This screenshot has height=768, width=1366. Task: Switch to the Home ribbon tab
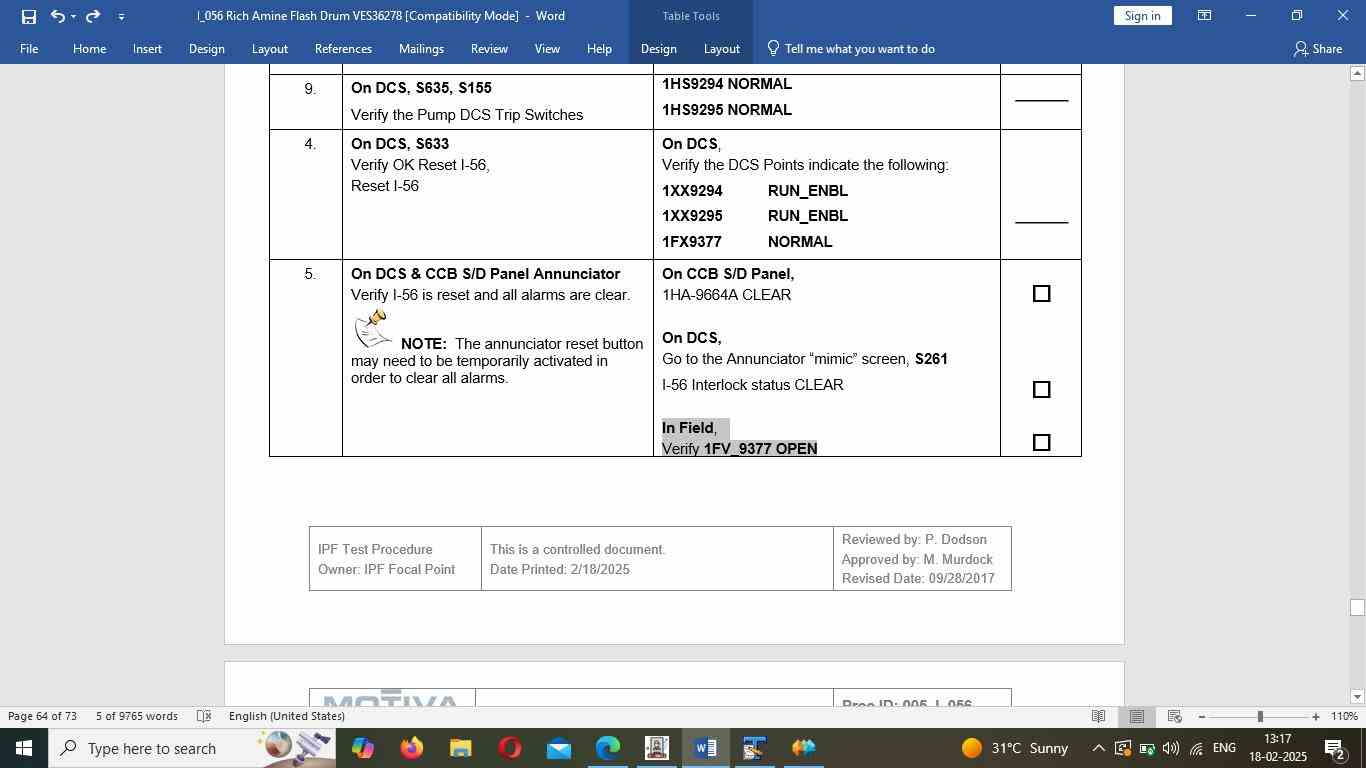click(89, 48)
